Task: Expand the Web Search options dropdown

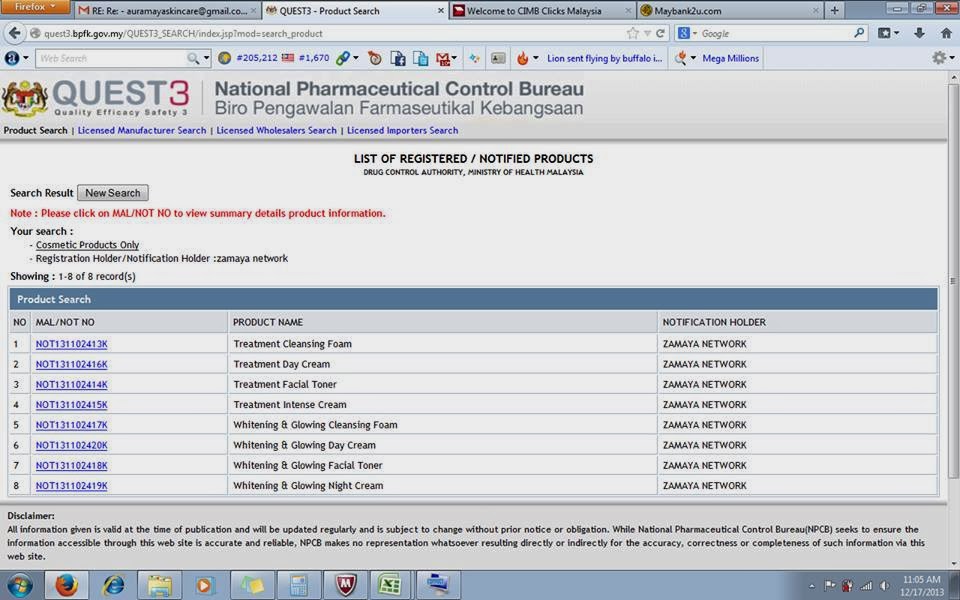Action: [x=206, y=58]
